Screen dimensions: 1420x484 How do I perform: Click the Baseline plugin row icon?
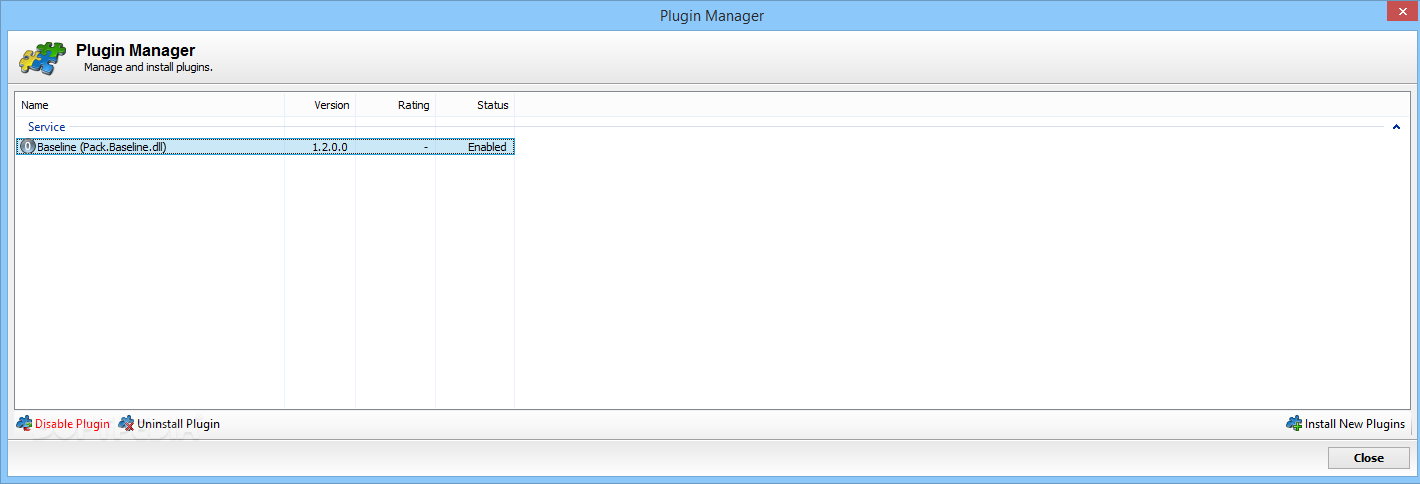28,147
